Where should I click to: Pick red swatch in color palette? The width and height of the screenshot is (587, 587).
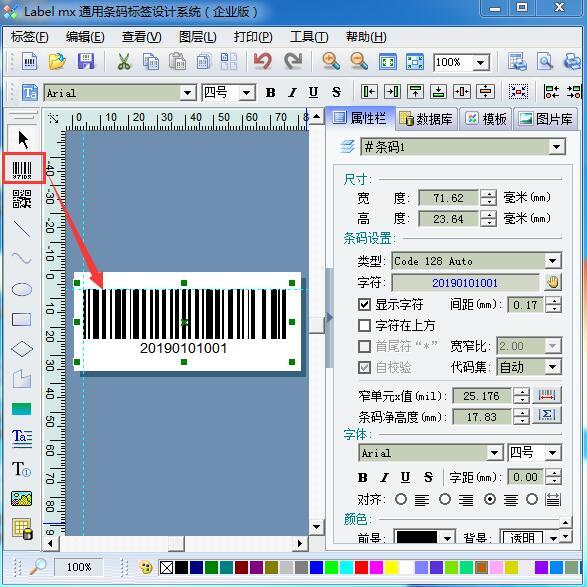click(x=361, y=567)
